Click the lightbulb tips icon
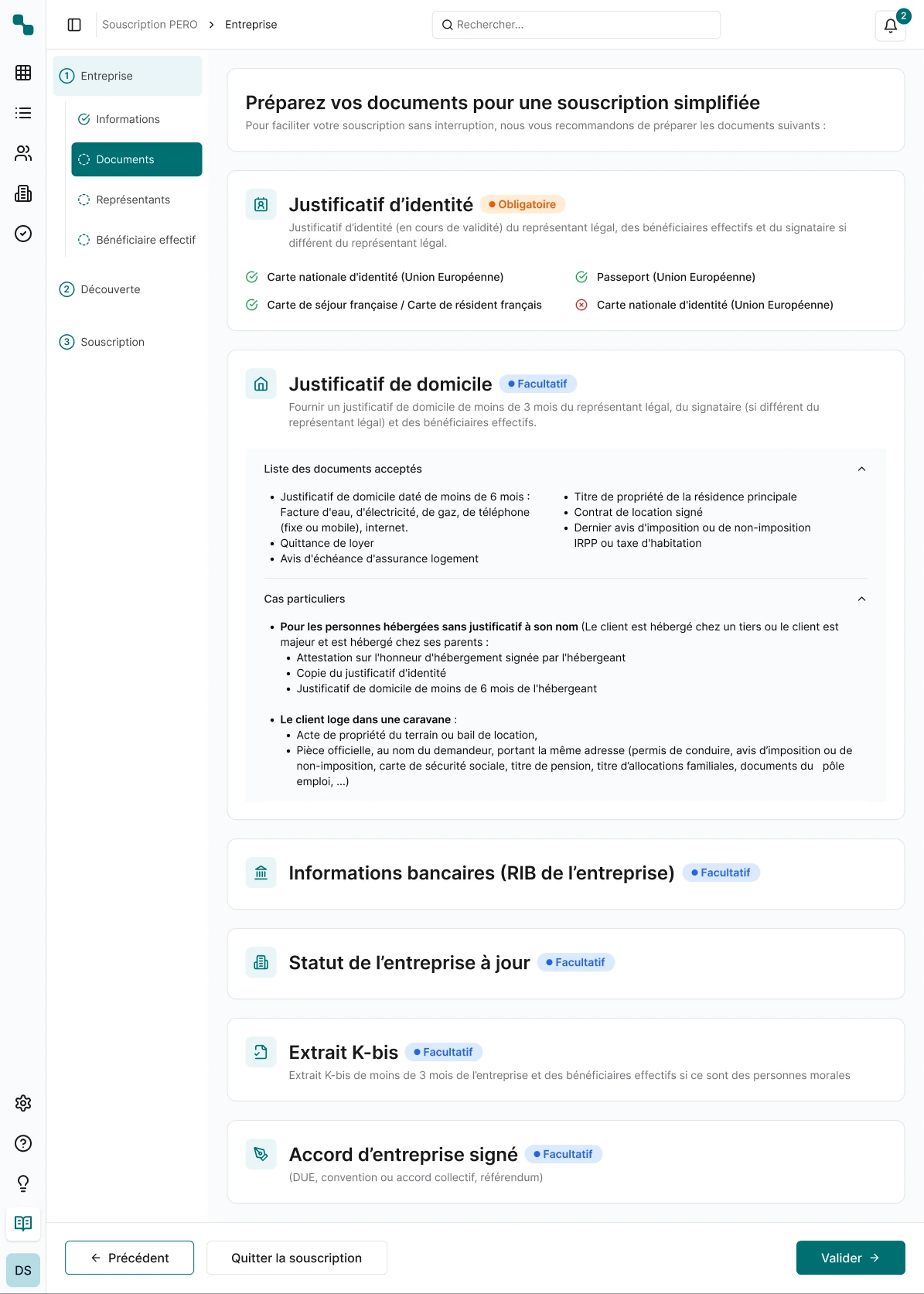The width and height of the screenshot is (924, 1294). [x=23, y=1183]
